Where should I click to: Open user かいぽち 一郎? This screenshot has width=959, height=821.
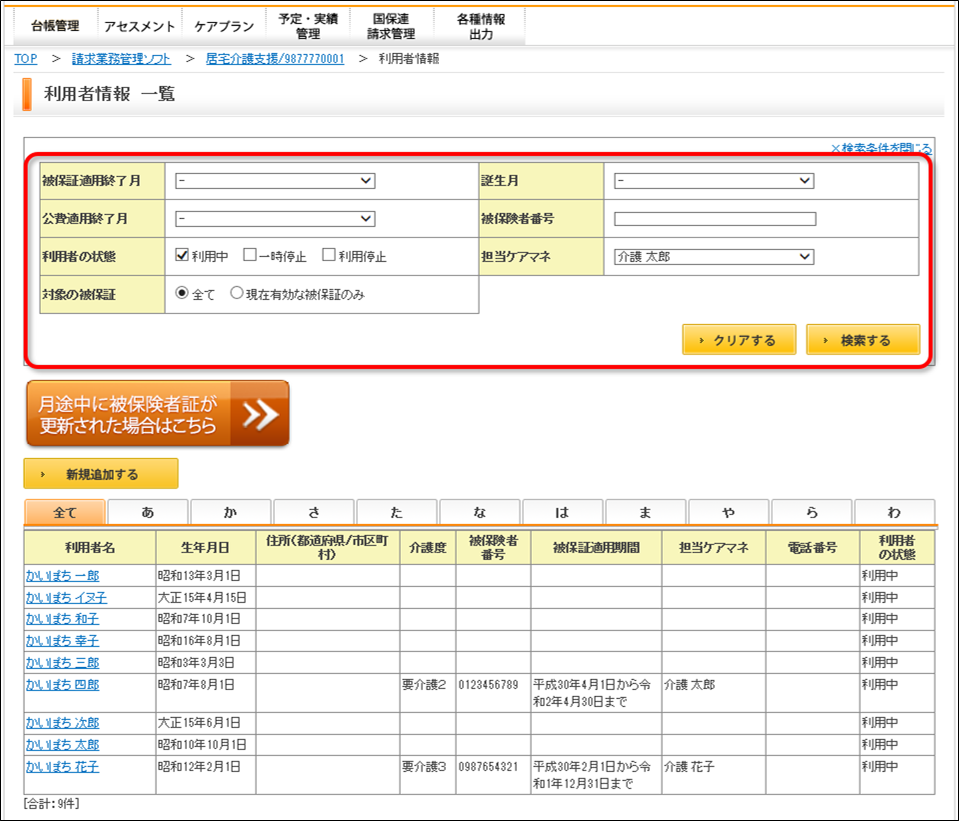[62, 576]
